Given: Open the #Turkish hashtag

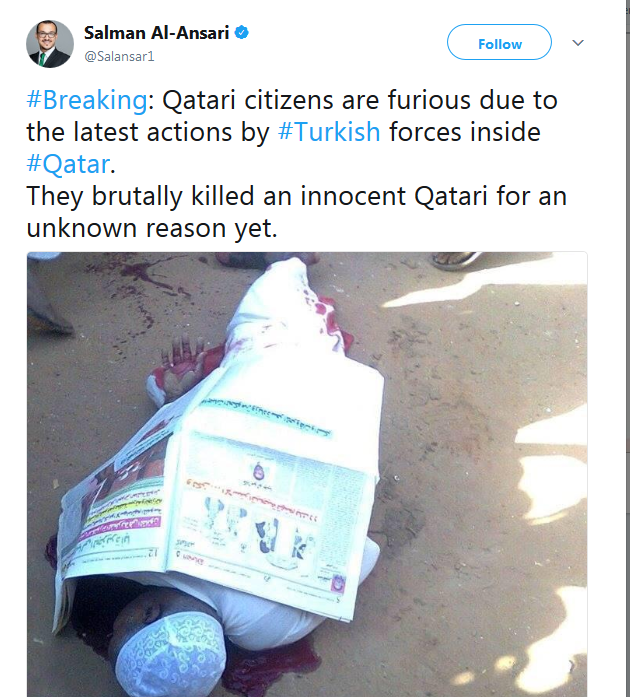Looking at the screenshot, I should (x=329, y=132).
